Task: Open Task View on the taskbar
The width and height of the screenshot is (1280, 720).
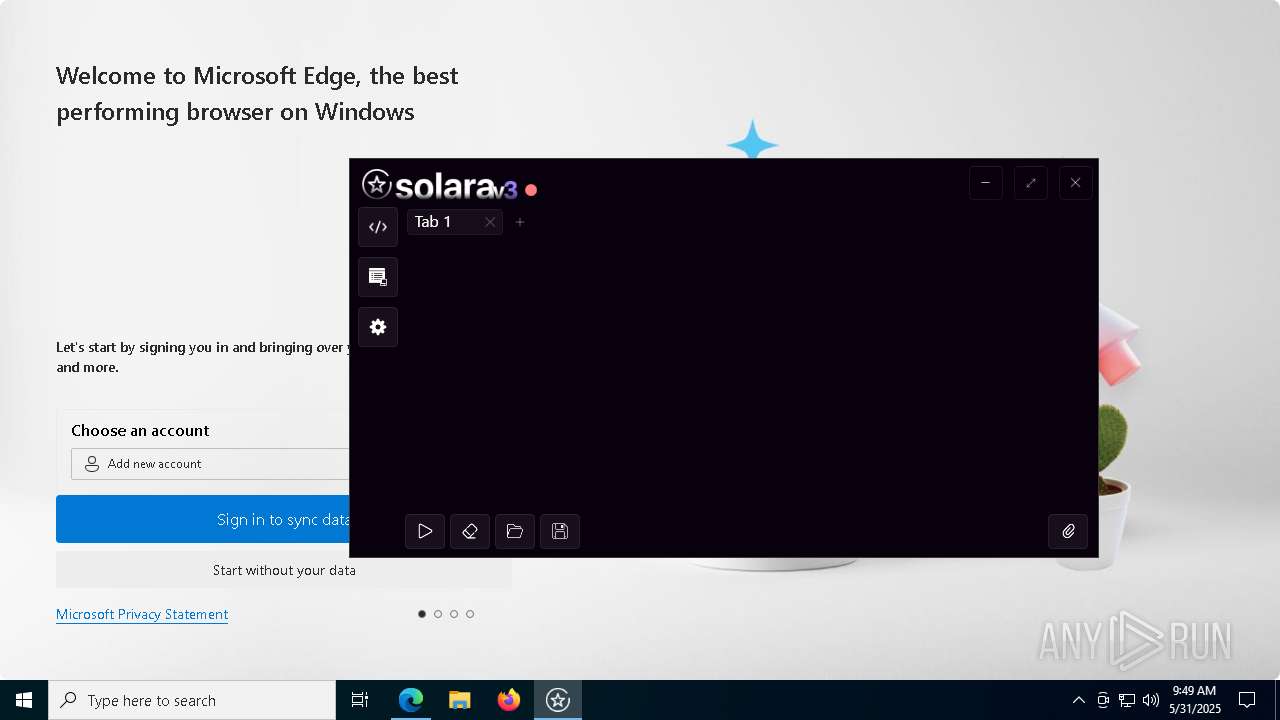Action: (360, 700)
